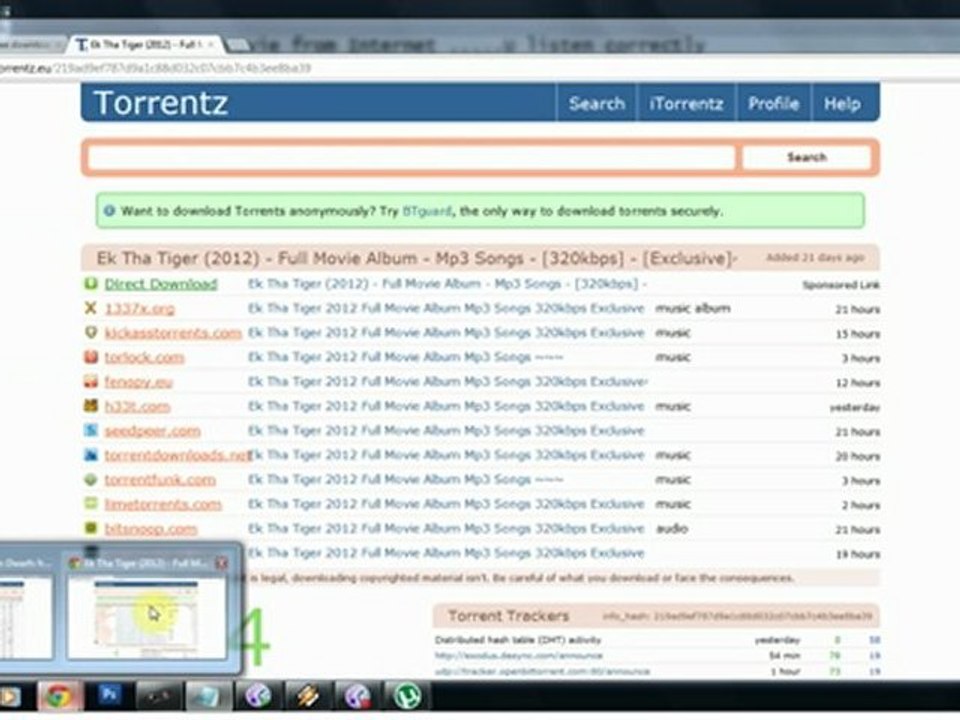Click the green Direct Download row icon
Screen dimensions: 960x720
pos(91,283)
